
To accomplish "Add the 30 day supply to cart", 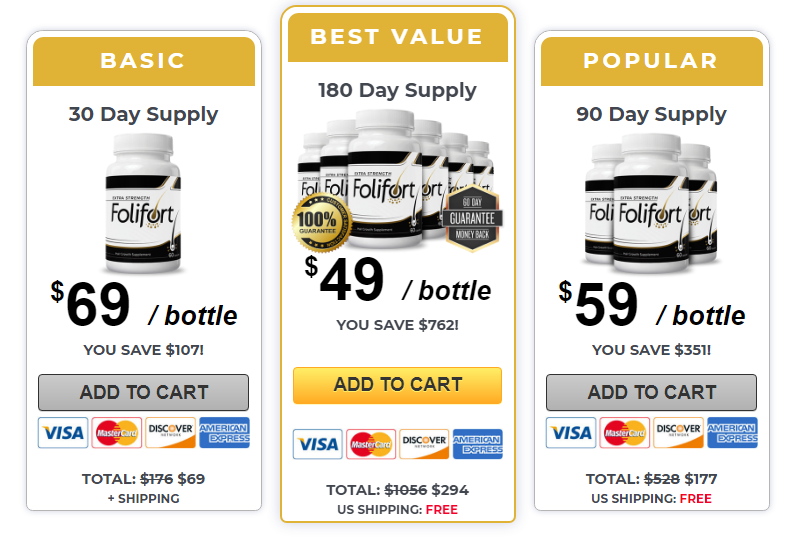I will [x=144, y=392].
